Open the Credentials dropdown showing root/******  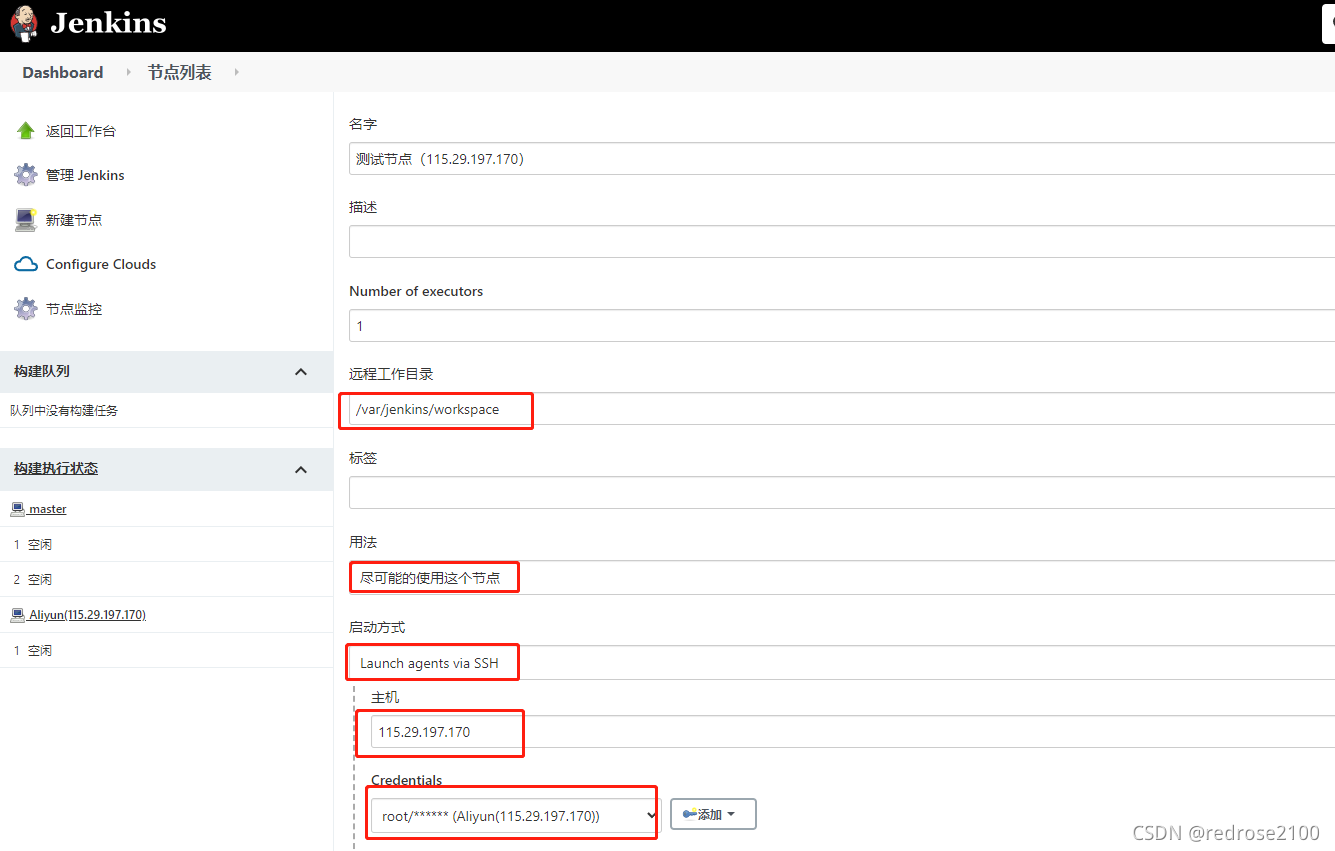[516, 815]
